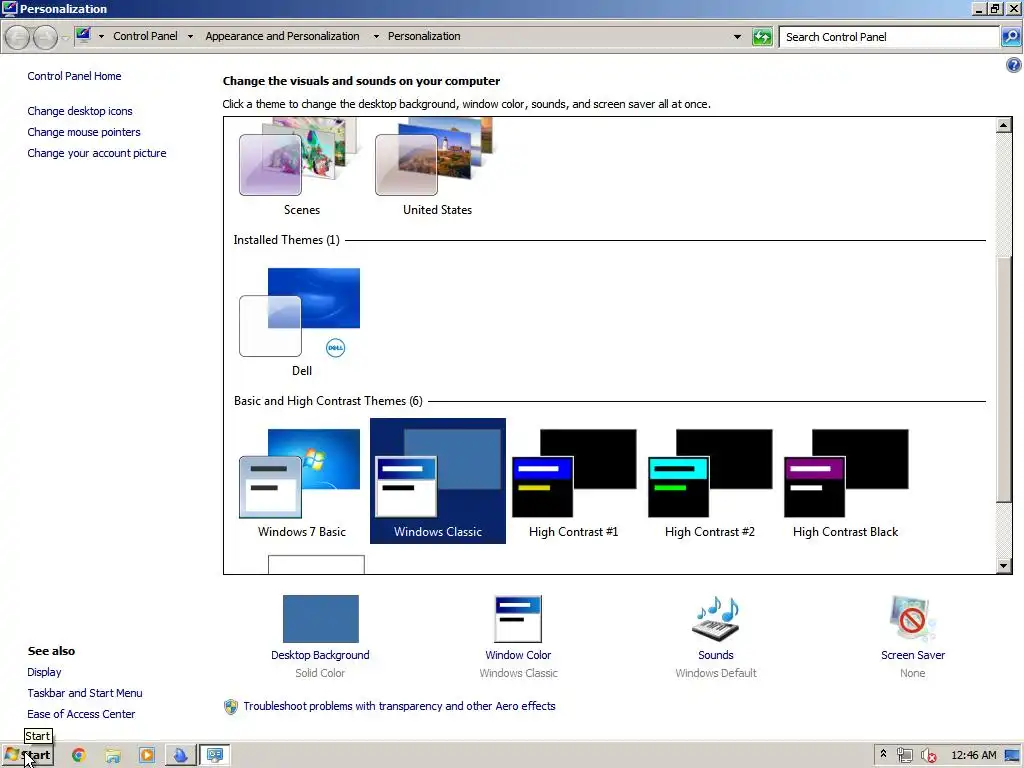This screenshot has height=768, width=1024.
Task: Click the search magnifier icon
Action: [x=1011, y=37]
